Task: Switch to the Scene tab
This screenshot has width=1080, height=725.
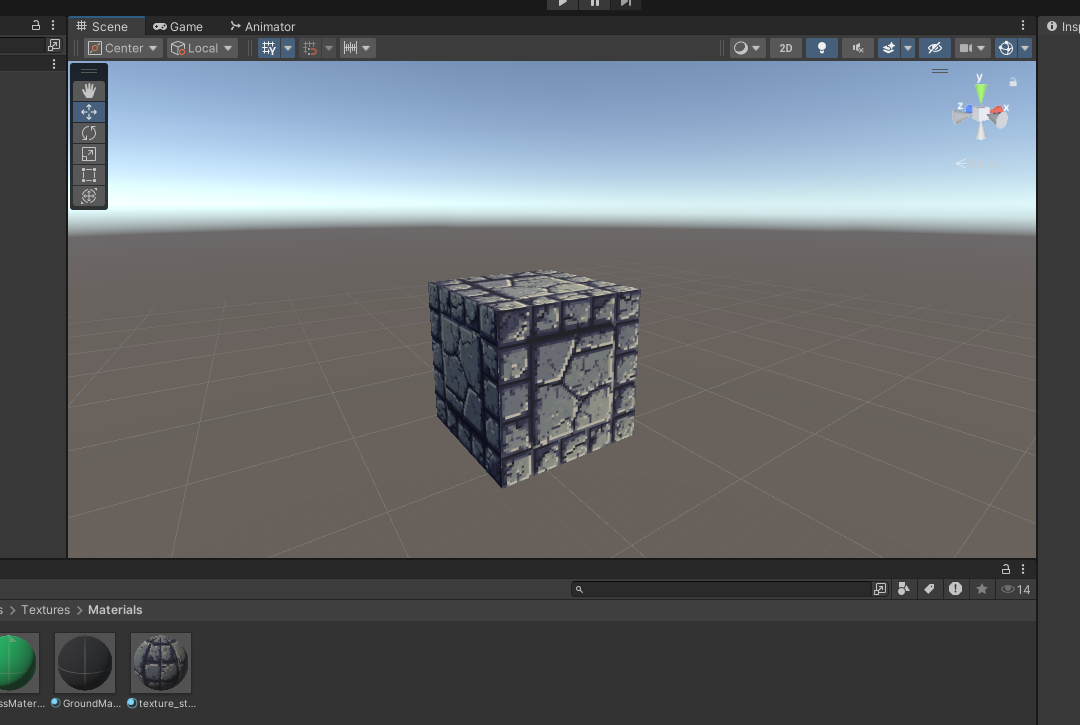Action: [103, 26]
